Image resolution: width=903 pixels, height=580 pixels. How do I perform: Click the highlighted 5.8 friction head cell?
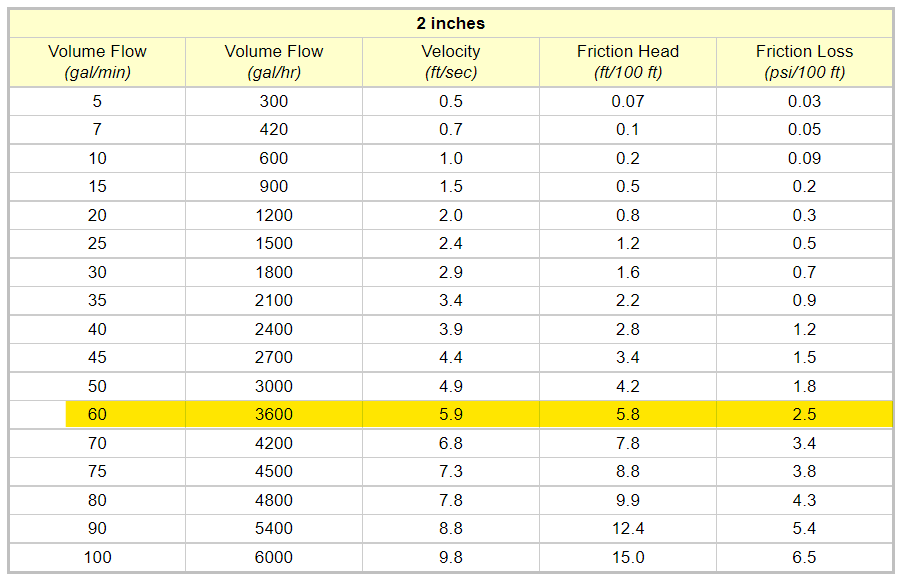pyautogui.click(x=628, y=414)
